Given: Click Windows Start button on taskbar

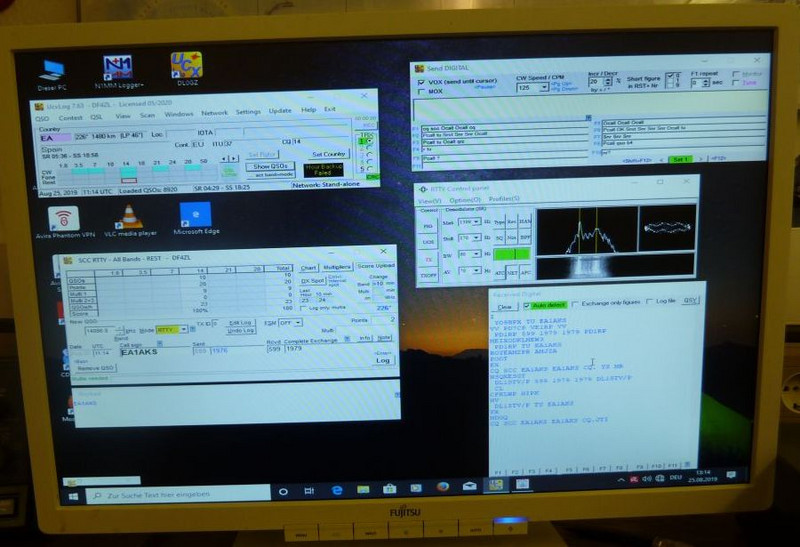Looking at the screenshot, I should pos(73,495).
